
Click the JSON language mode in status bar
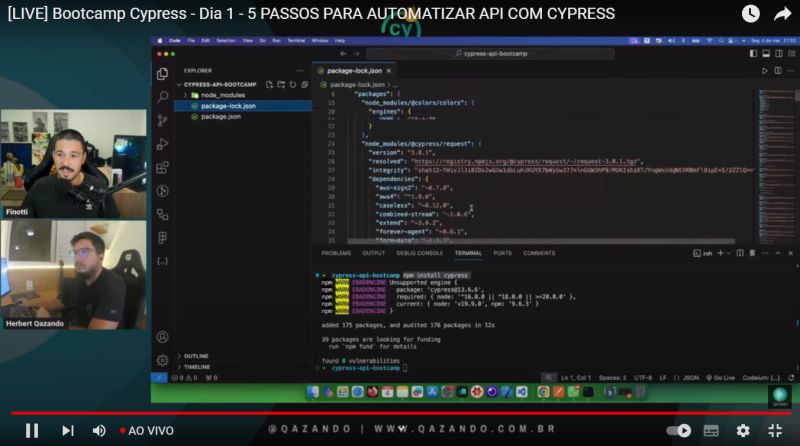(x=691, y=378)
